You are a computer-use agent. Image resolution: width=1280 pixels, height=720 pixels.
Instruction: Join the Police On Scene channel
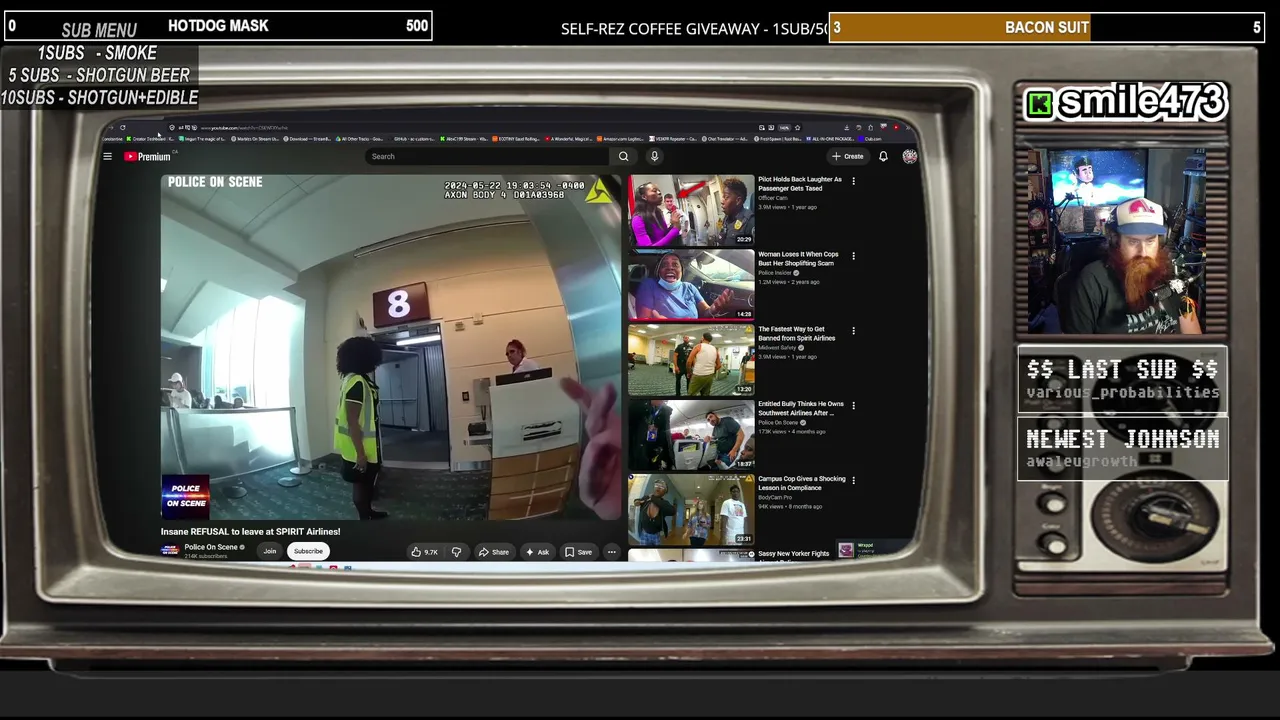click(269, 551)
